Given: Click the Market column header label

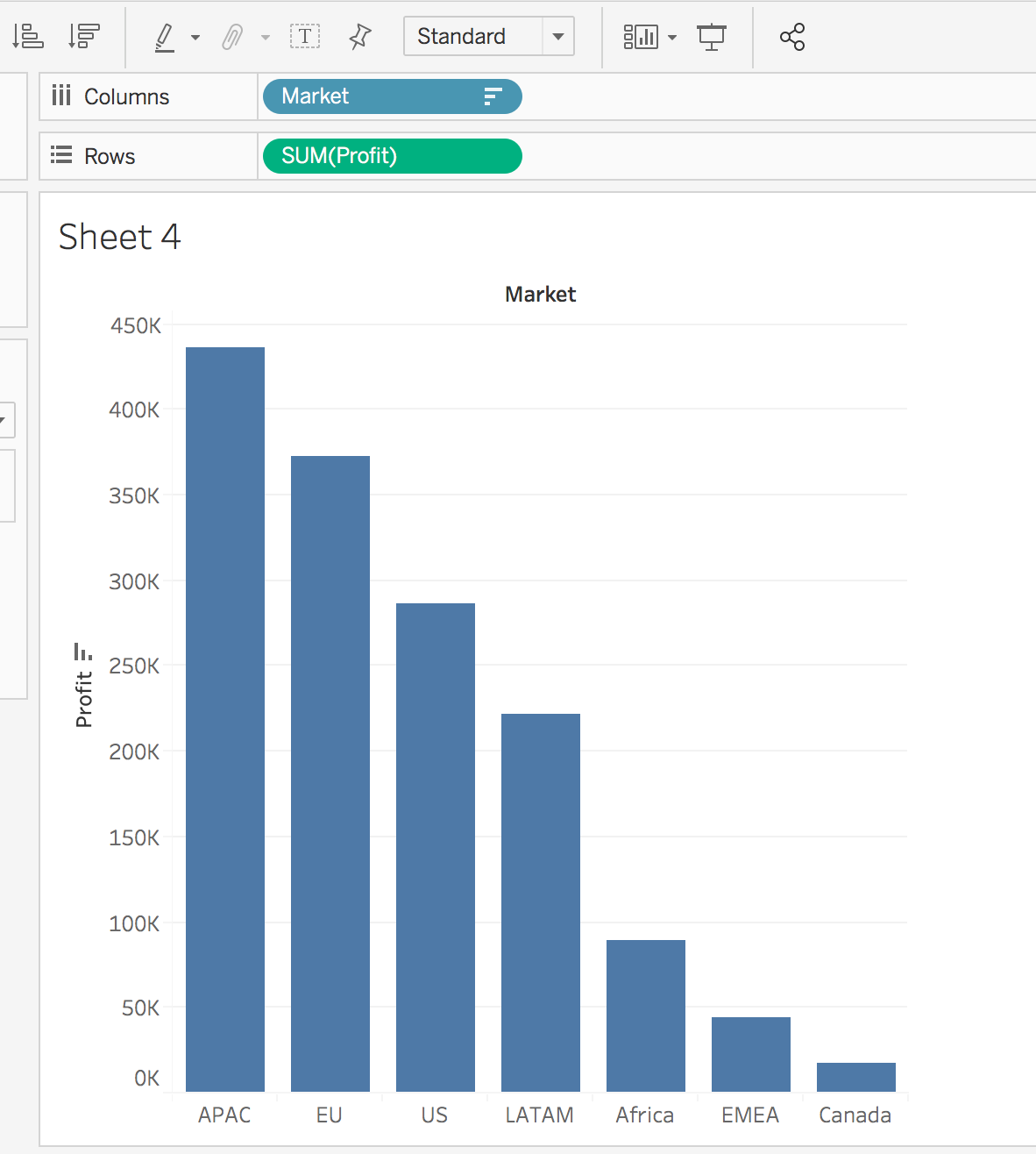Looking at the screenshot, I should (540, 294).
